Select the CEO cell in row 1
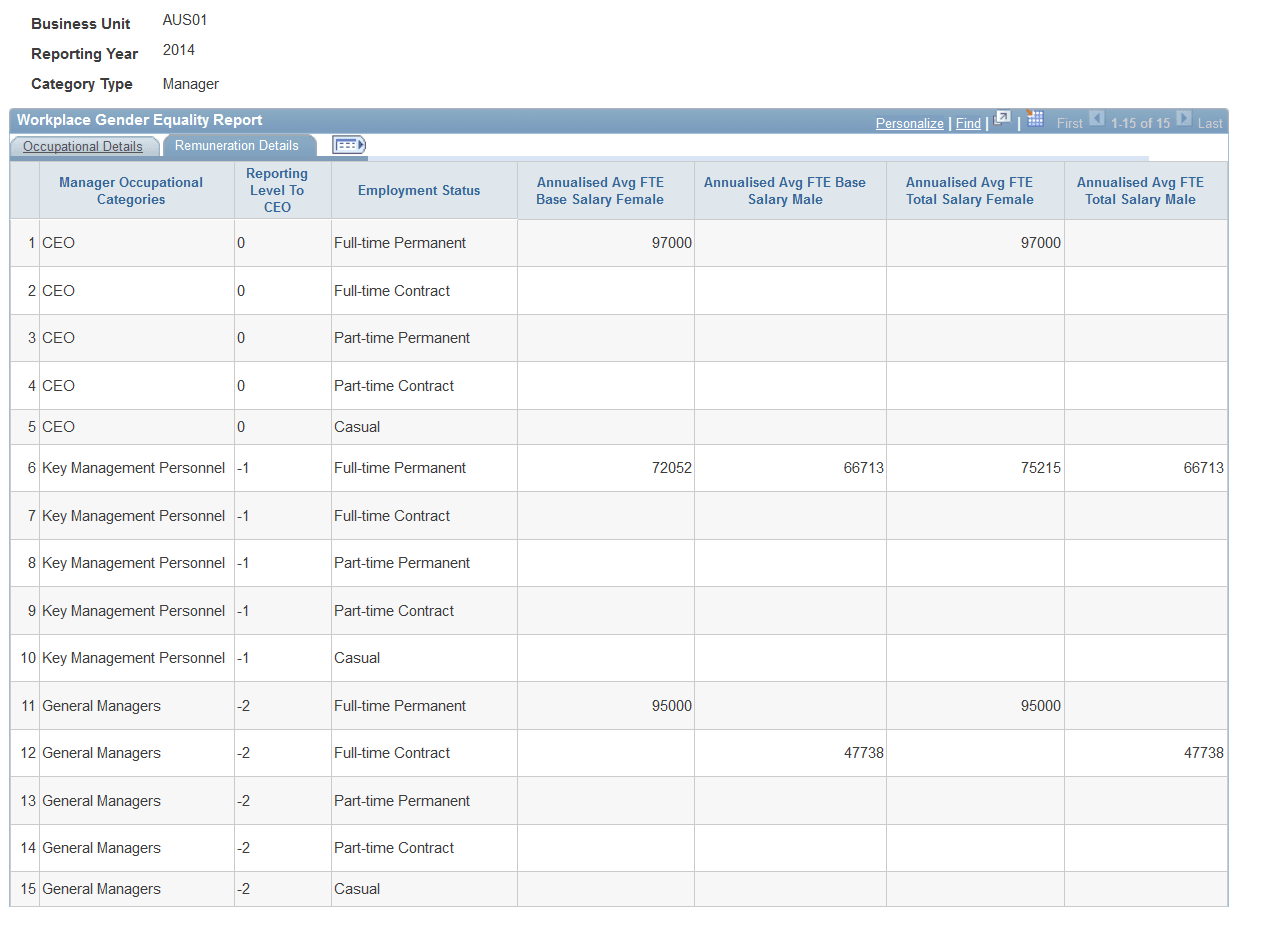 (58, 242)
